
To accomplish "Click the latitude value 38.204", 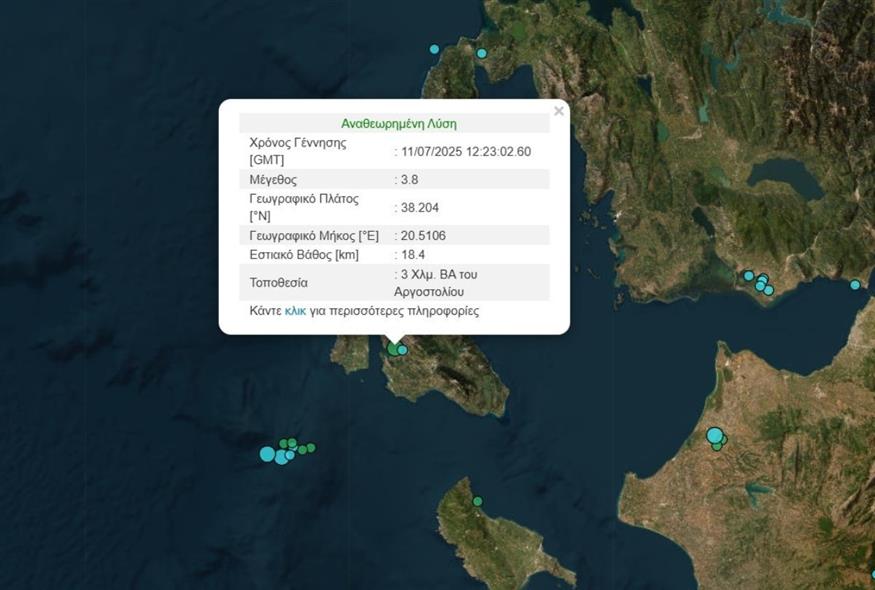I will pos(420,207).
